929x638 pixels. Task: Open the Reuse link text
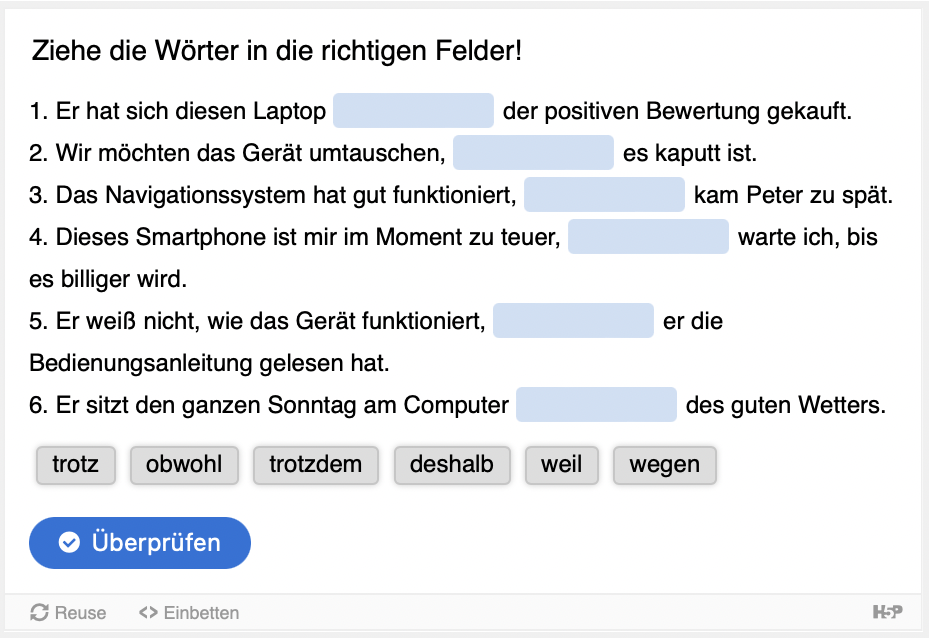click(80, 612)
